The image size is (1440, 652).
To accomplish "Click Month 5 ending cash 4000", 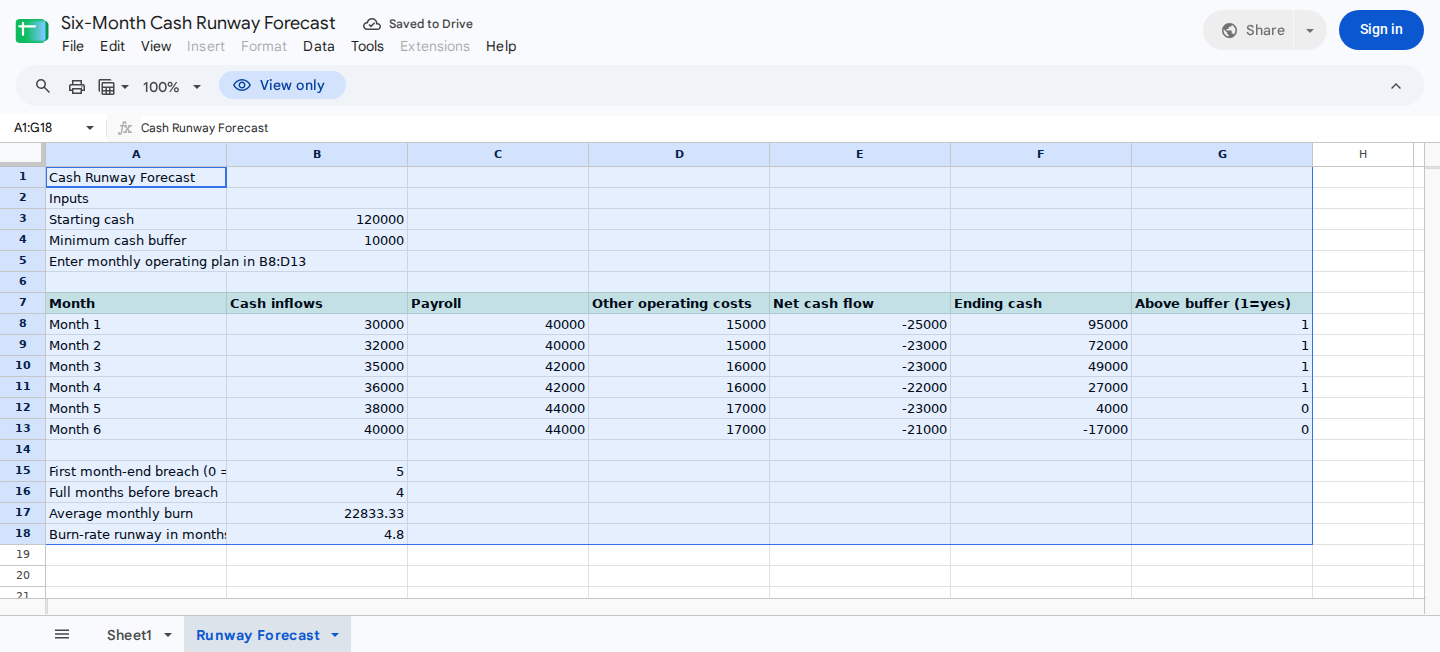I will (1041, 408).
